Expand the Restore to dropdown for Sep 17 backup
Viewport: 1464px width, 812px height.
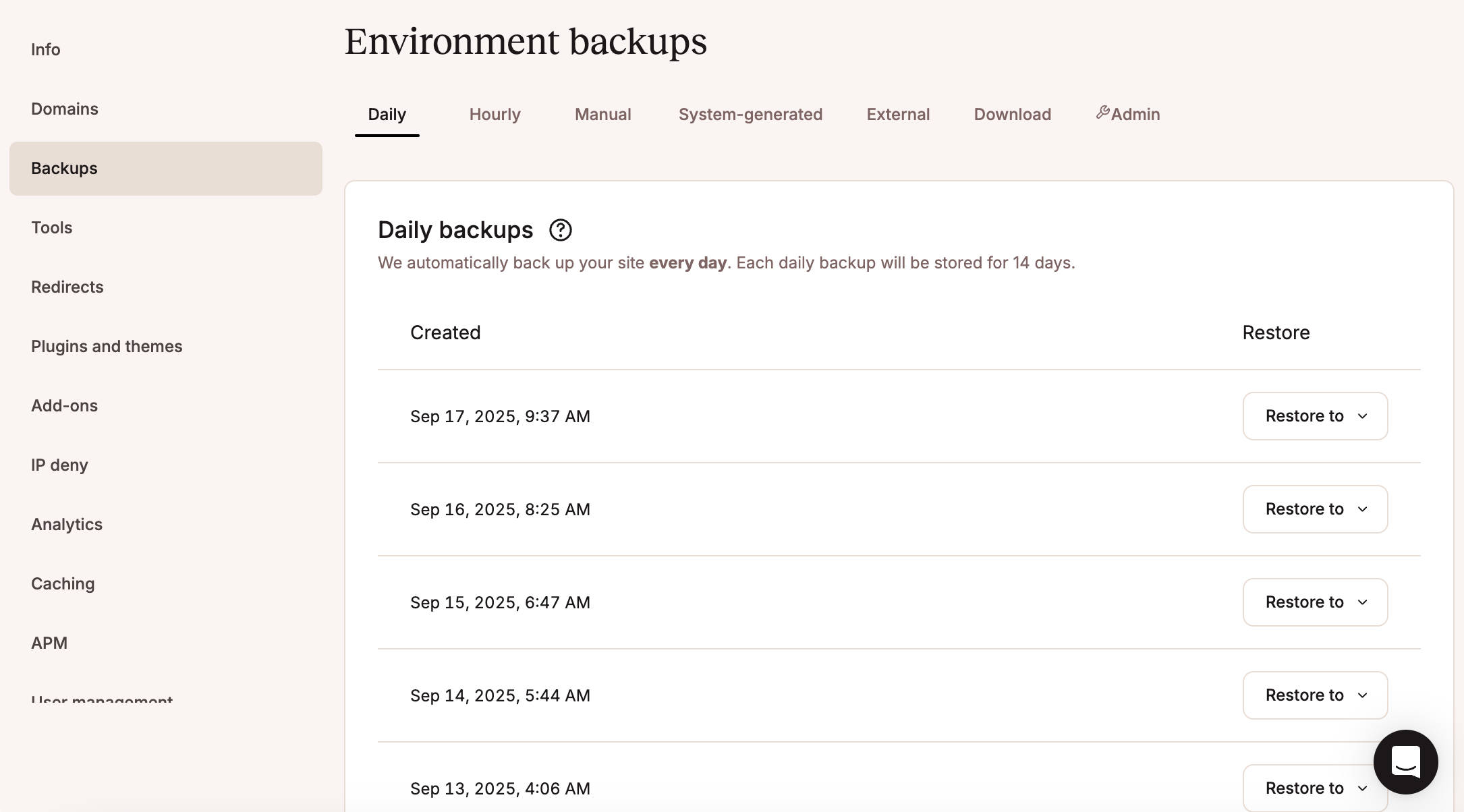1314,416
